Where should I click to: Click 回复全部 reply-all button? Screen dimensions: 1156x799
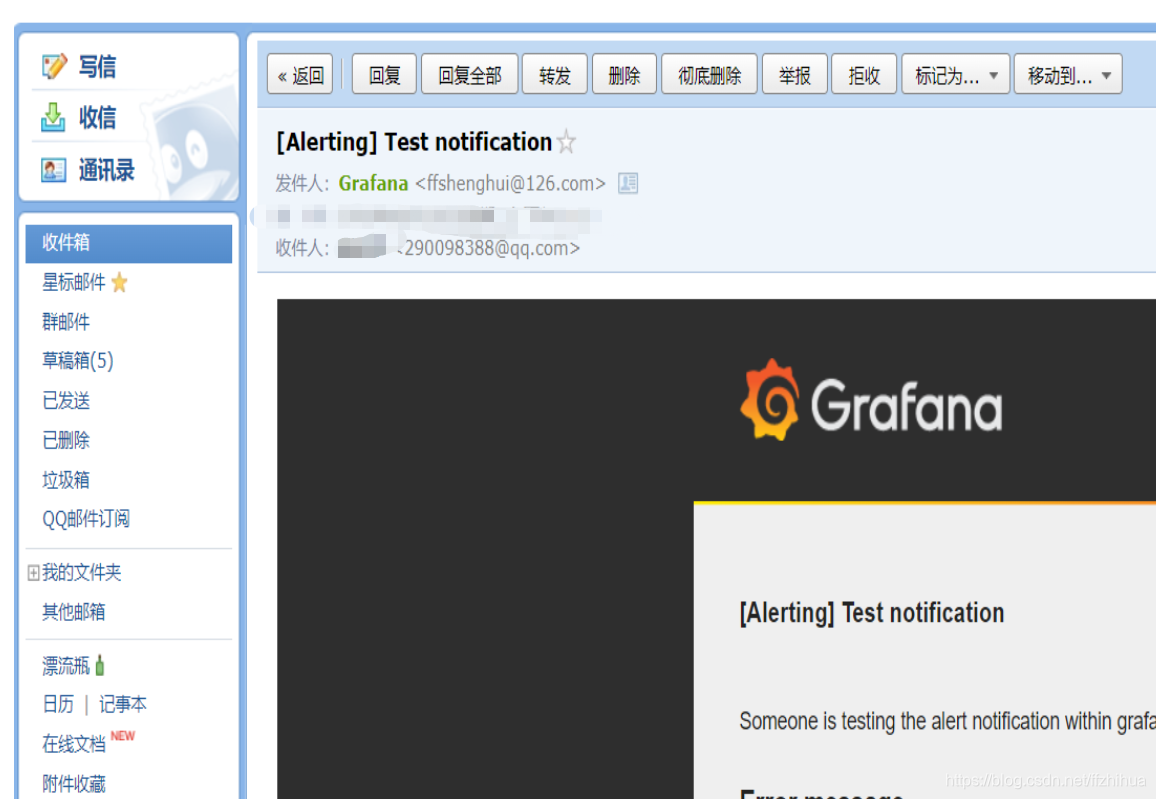470,74
